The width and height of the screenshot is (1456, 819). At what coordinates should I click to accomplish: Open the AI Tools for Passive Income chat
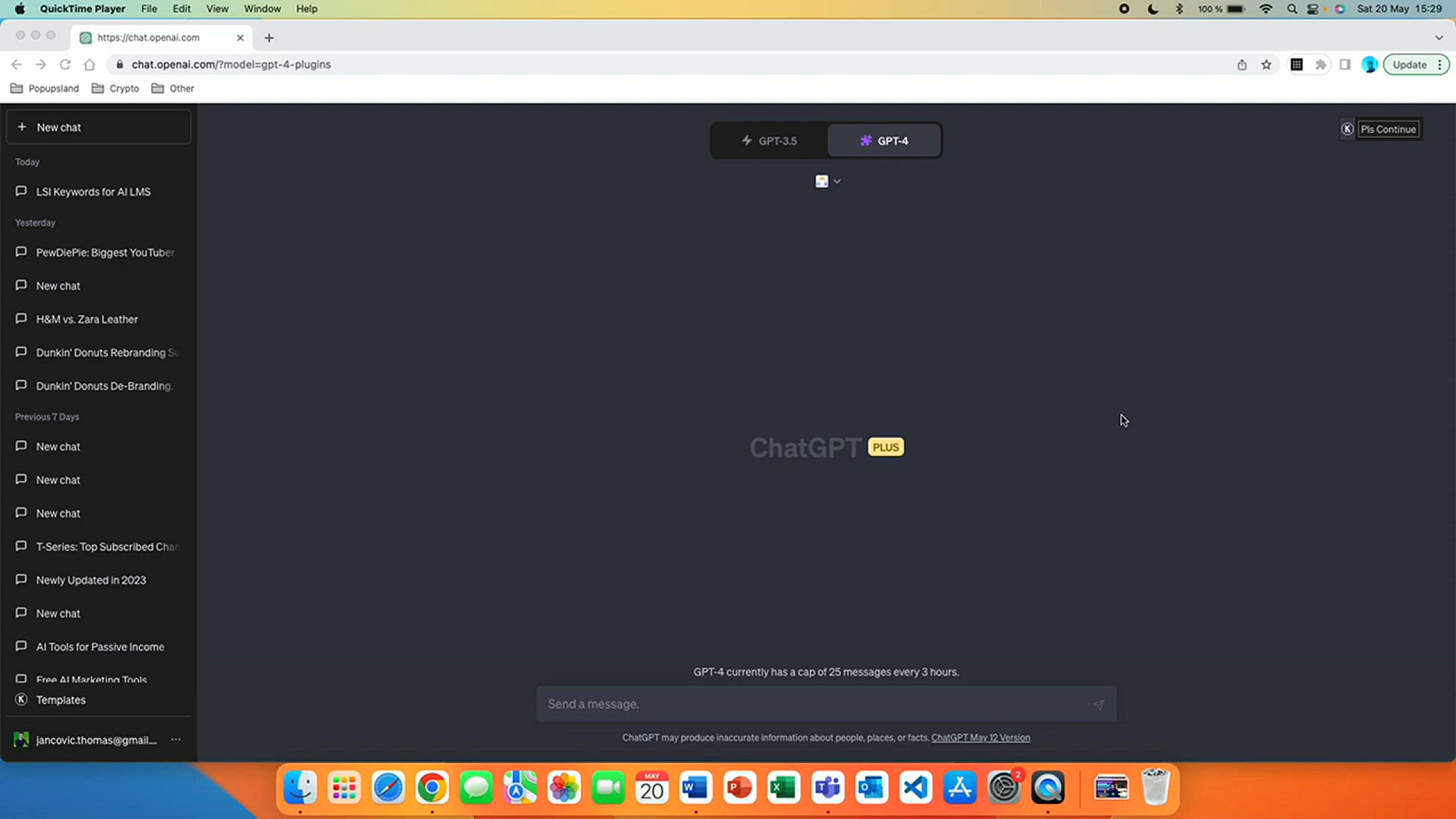point(99,647)
